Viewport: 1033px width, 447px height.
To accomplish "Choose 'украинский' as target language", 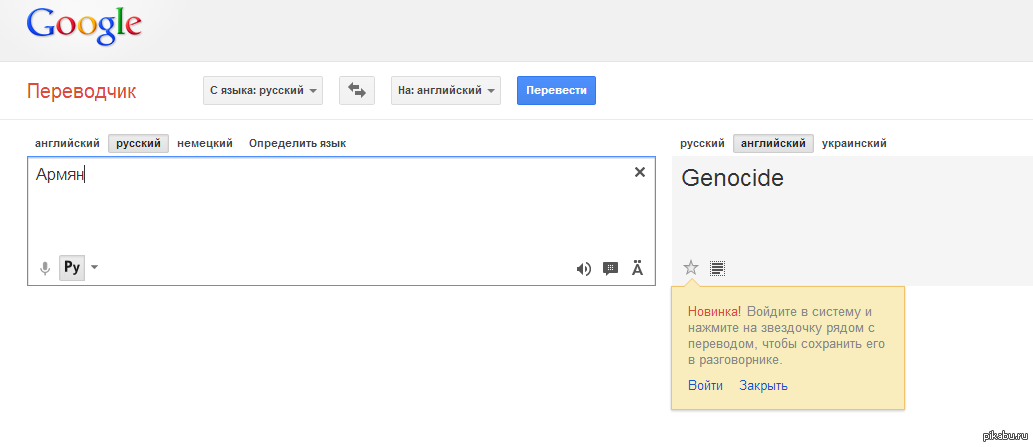I will (x=854, y=143).
